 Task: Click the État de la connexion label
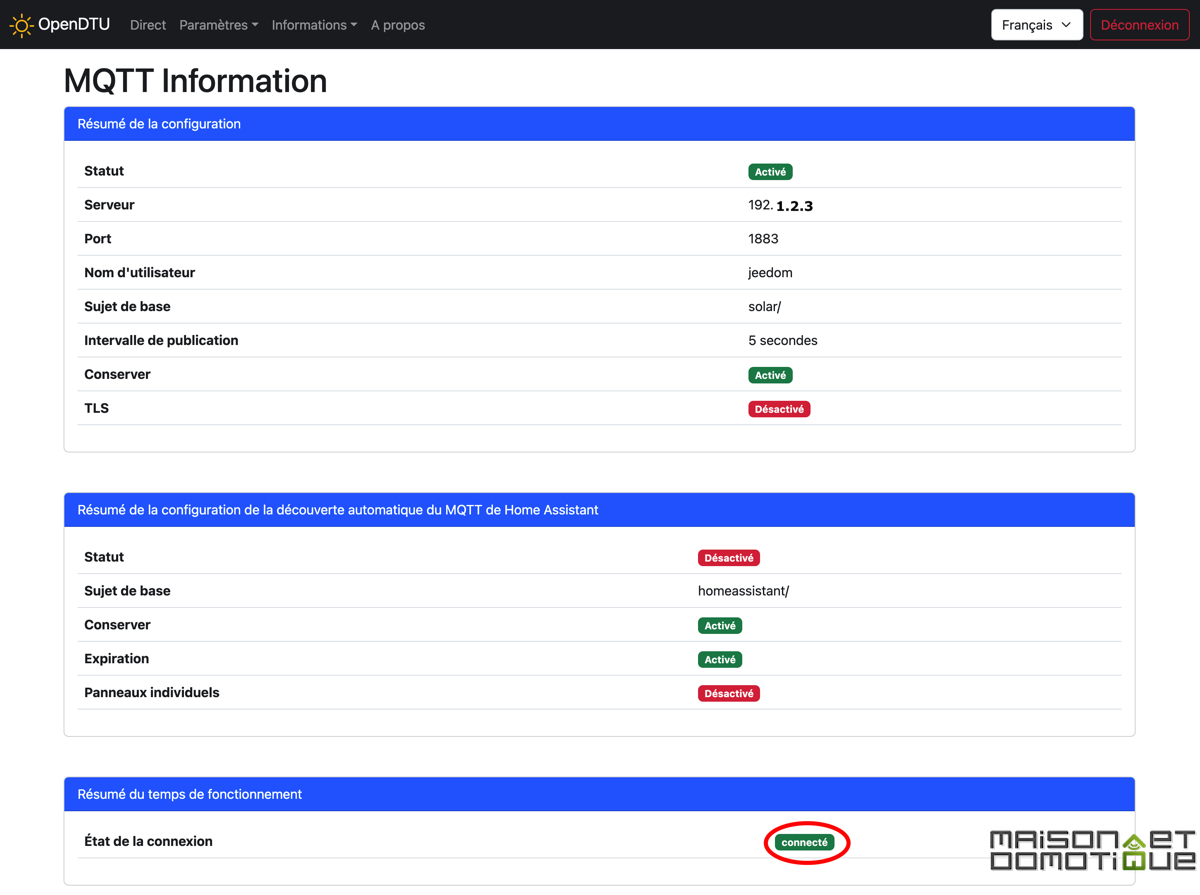click(x=148, y=841)
